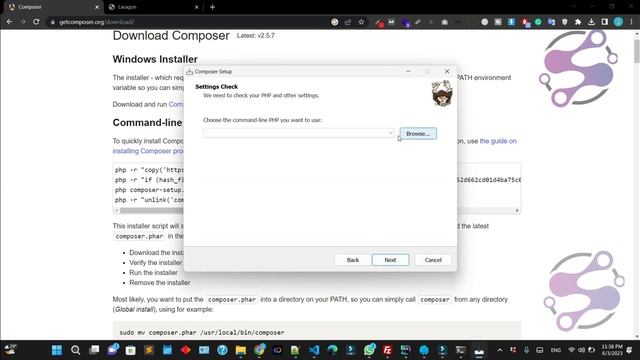The height and width of the screenshot is (360, 640).
Task: Click the share page icon in address bar
Action: [348, 22]
